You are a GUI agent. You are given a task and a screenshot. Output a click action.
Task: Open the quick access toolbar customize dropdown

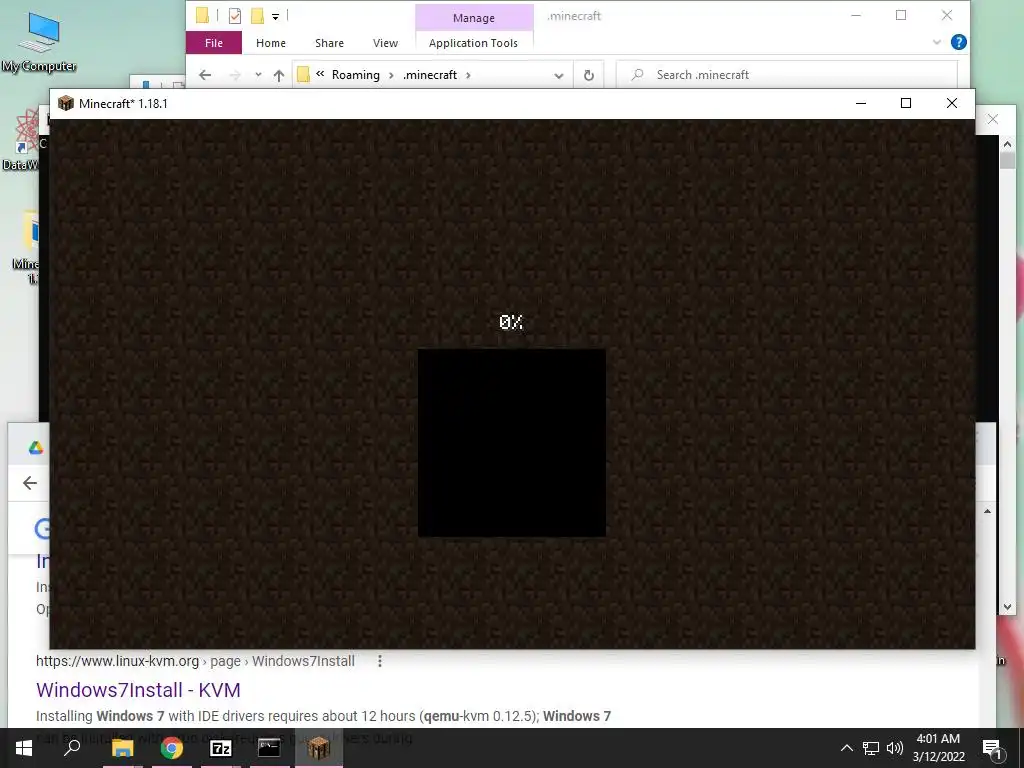pos(276,17)
